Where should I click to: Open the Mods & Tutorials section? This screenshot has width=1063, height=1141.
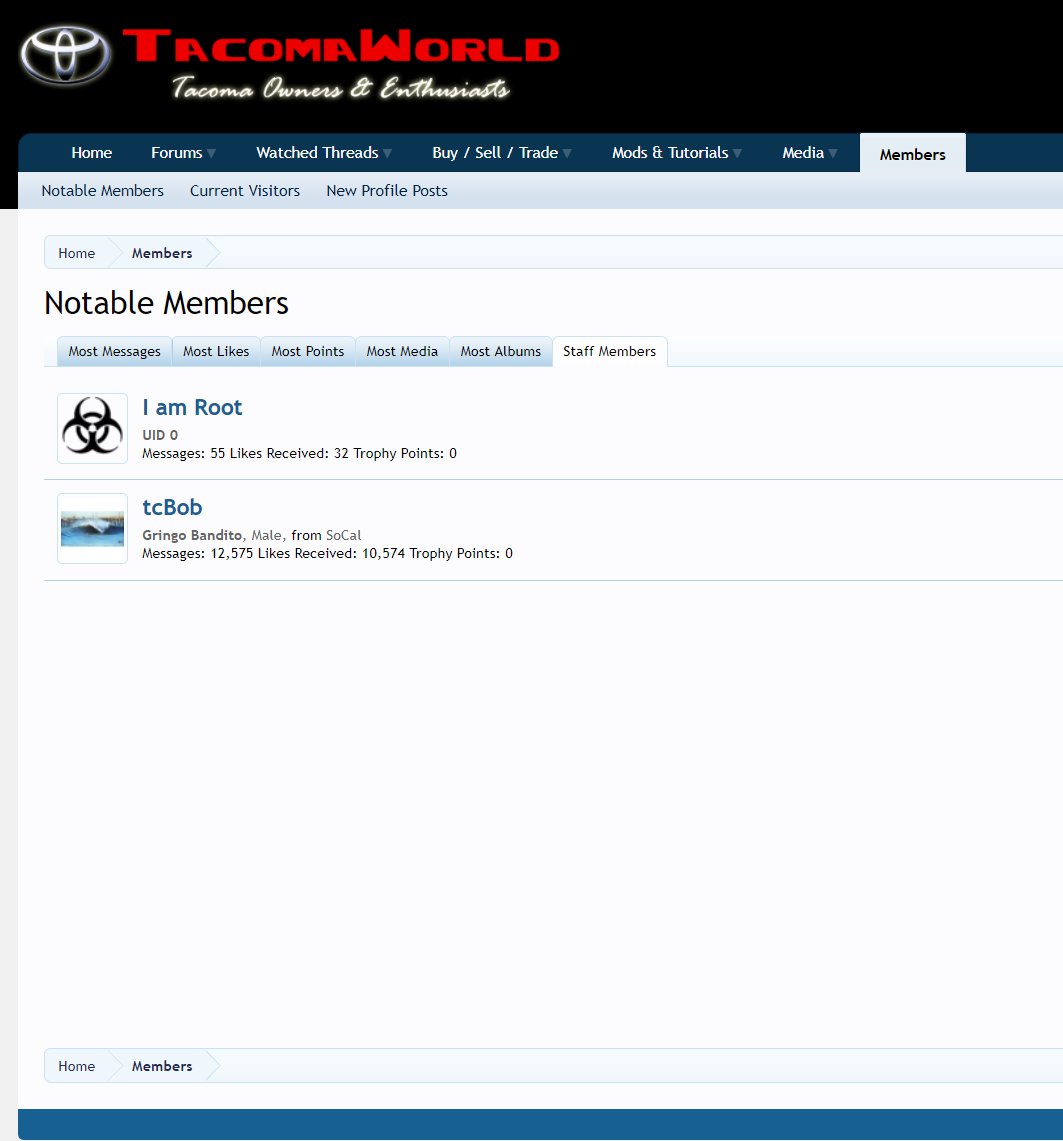click(670, 153)
